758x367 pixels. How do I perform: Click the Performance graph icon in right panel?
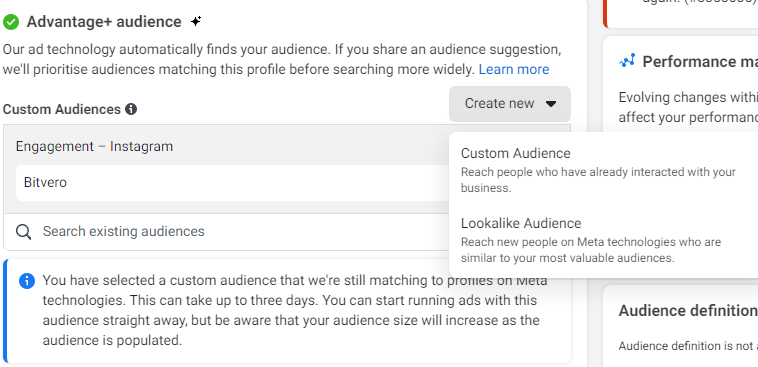(627, 61)
